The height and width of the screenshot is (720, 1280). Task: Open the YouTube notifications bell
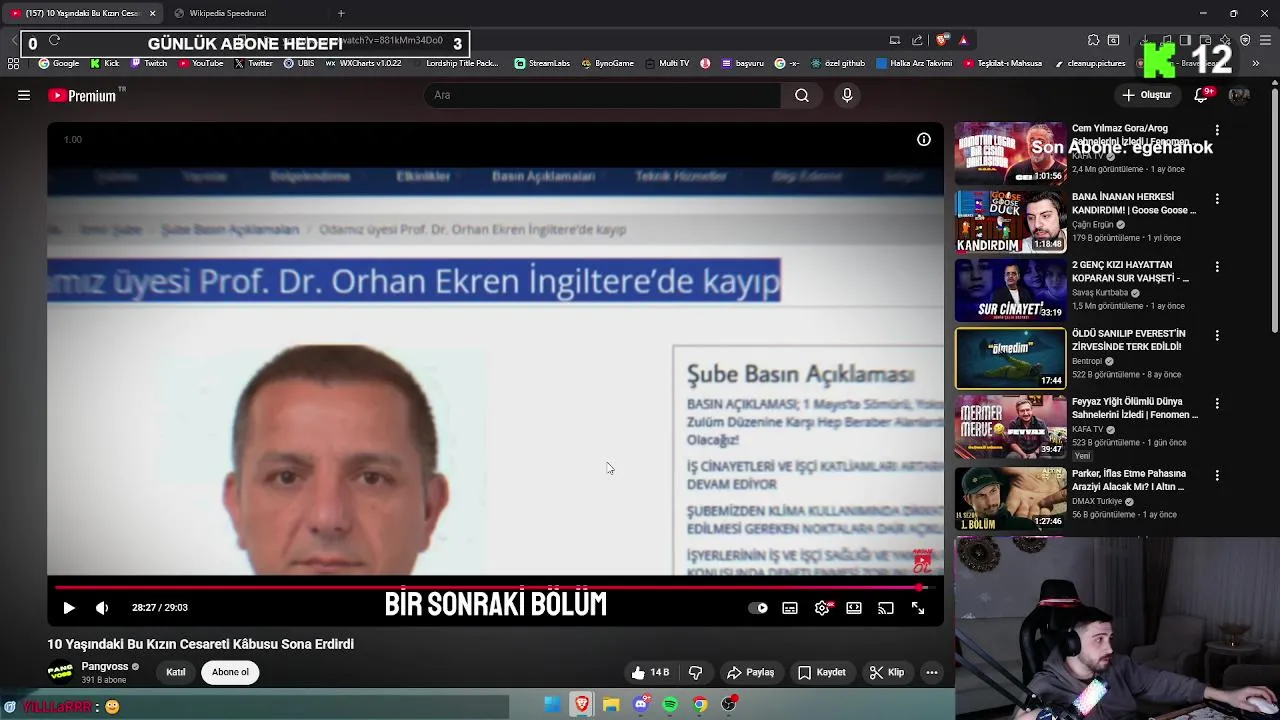pyautogui.click(x=1203, y=95)
